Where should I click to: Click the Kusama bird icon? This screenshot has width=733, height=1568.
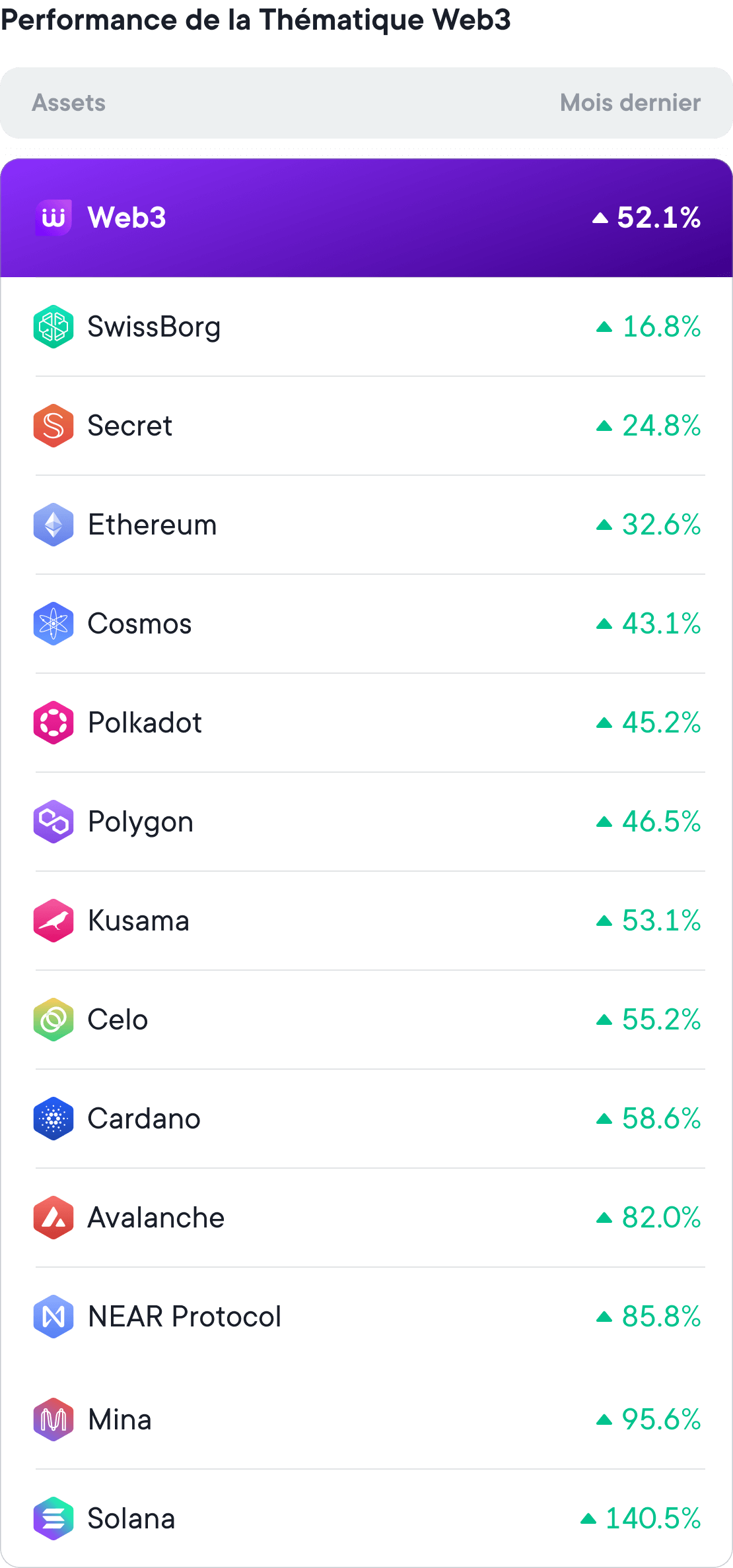click(x=53, y=921)
